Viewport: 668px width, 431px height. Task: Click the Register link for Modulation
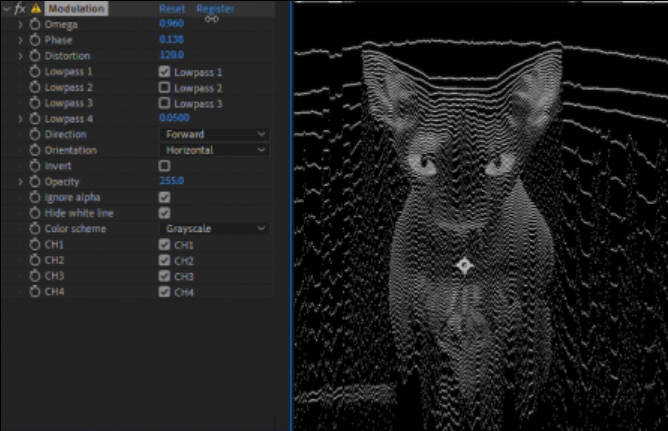pos(215,9)
